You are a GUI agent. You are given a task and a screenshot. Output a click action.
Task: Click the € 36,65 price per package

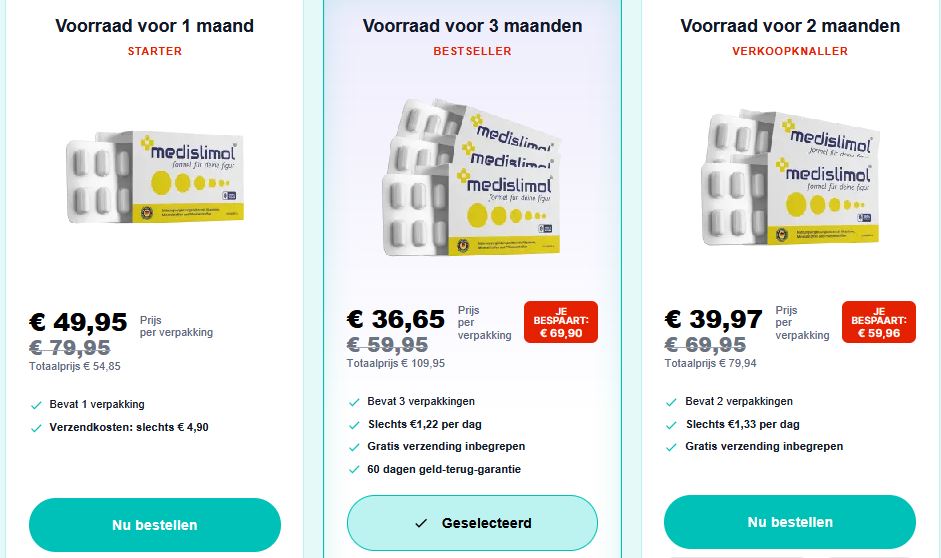pos(396,319)
